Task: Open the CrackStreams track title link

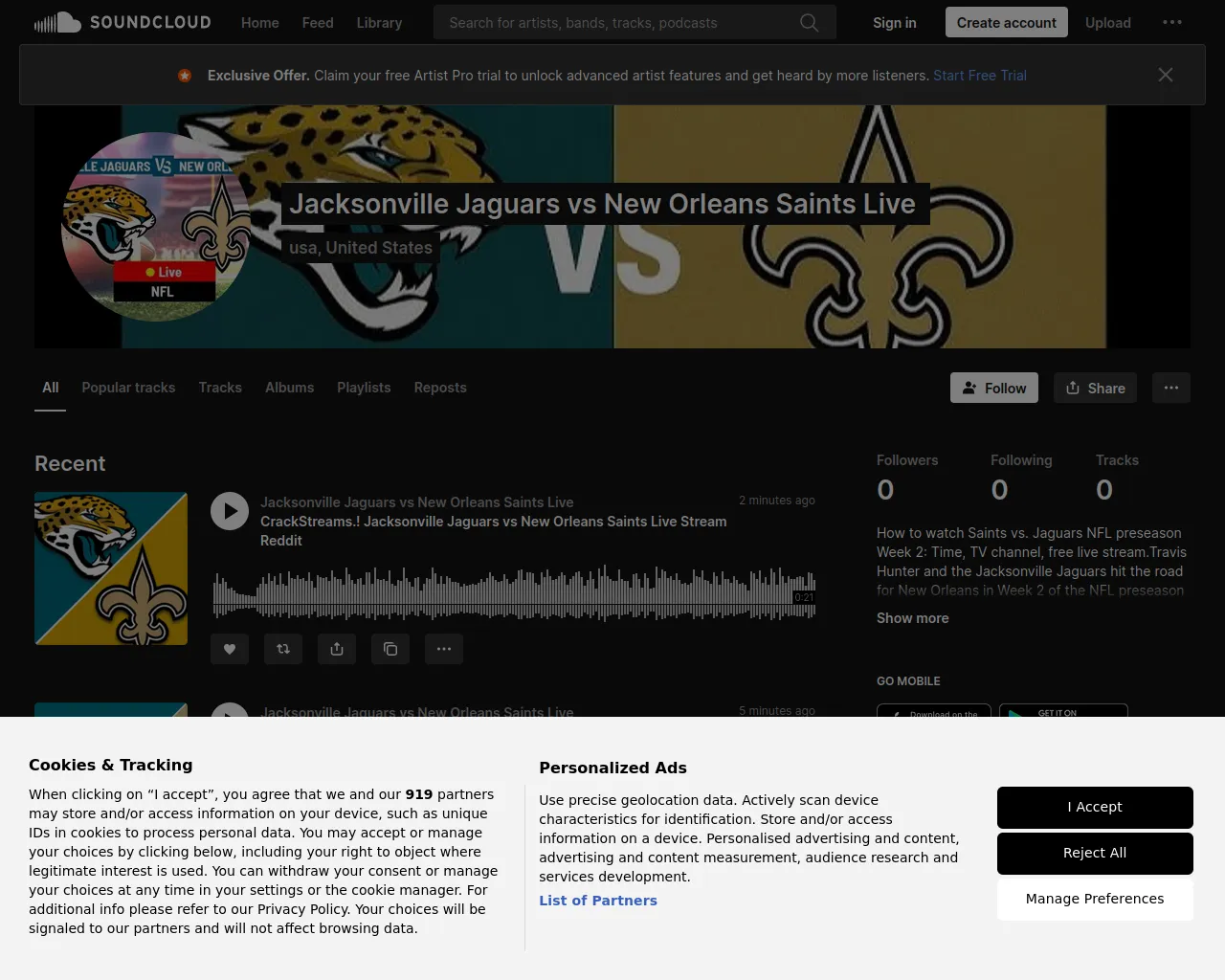Action: 494,531
